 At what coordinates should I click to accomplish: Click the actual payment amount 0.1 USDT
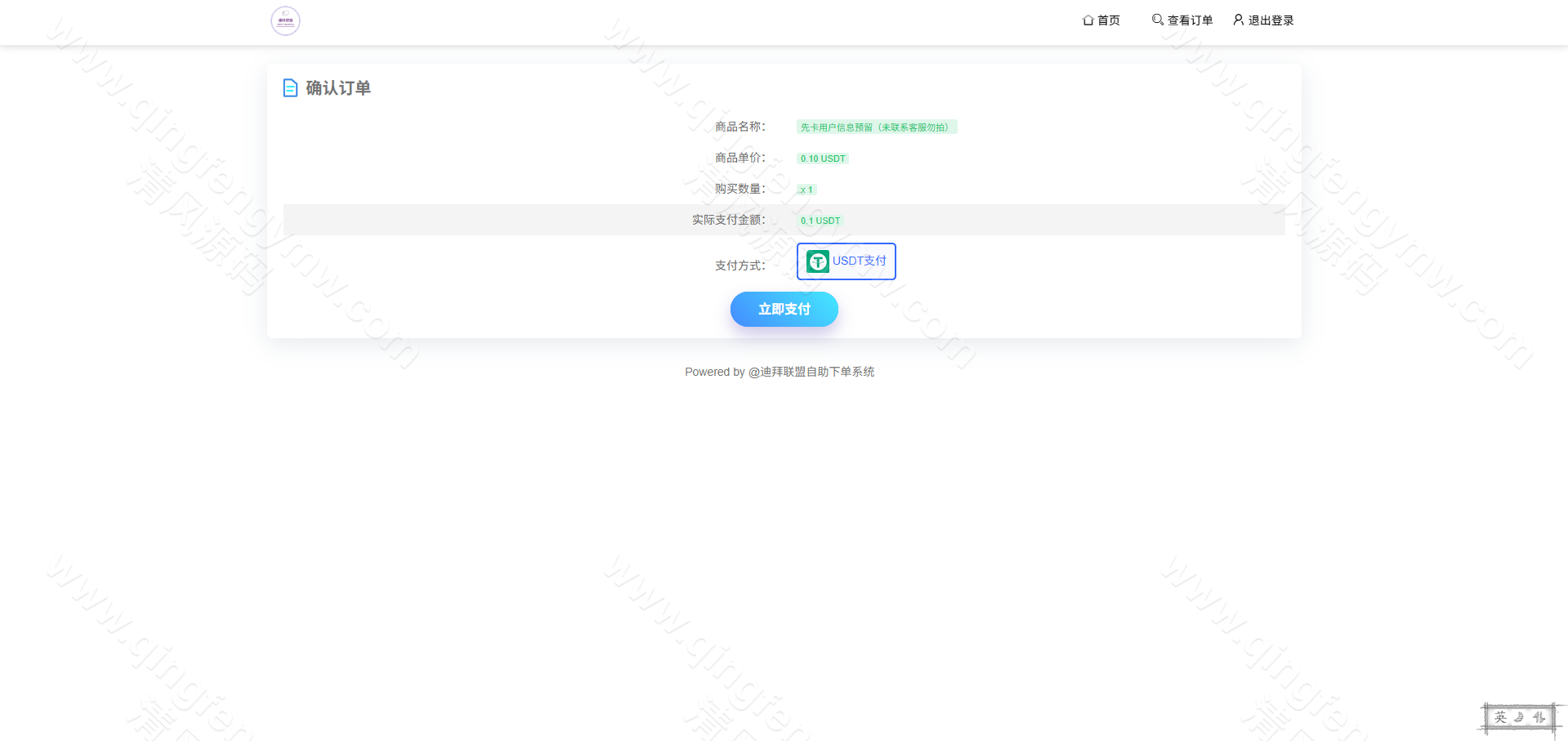[x=820, y=221]
